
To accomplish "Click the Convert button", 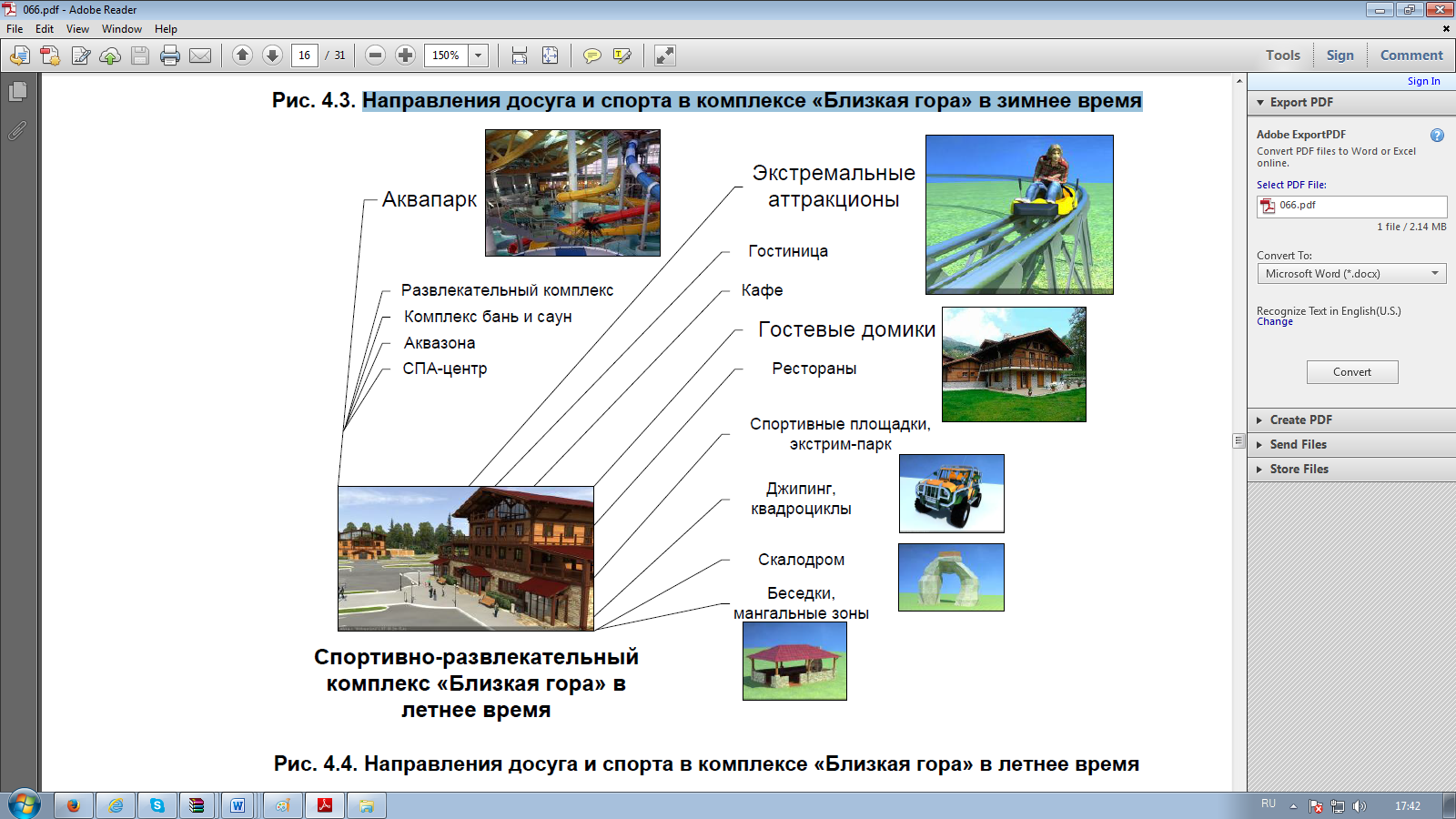I will (x=1352, y=372).
